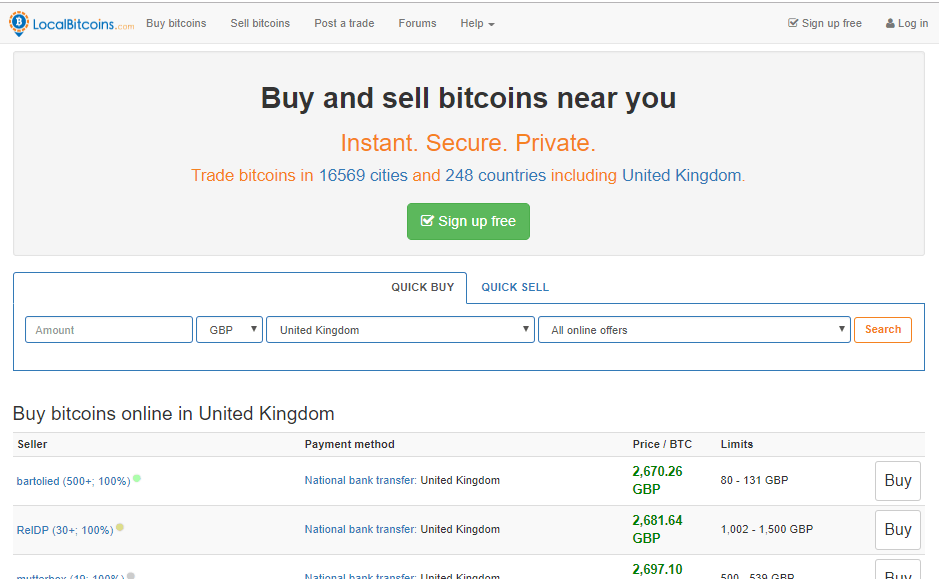Click the green online status dot for bartolied
This screenshot has width=939, height=579.
[137, 478]
